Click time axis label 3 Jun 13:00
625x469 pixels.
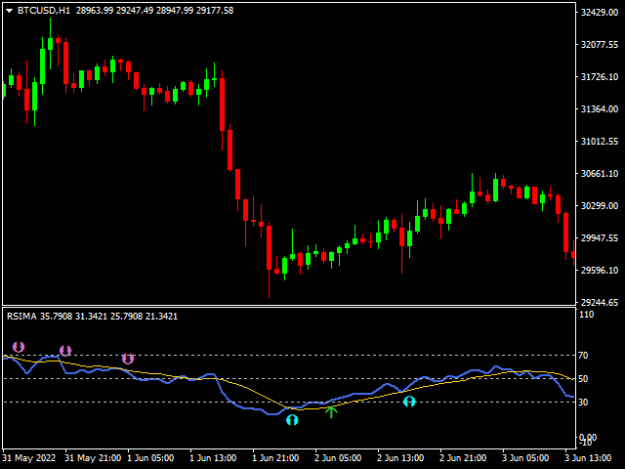[588, 458]
